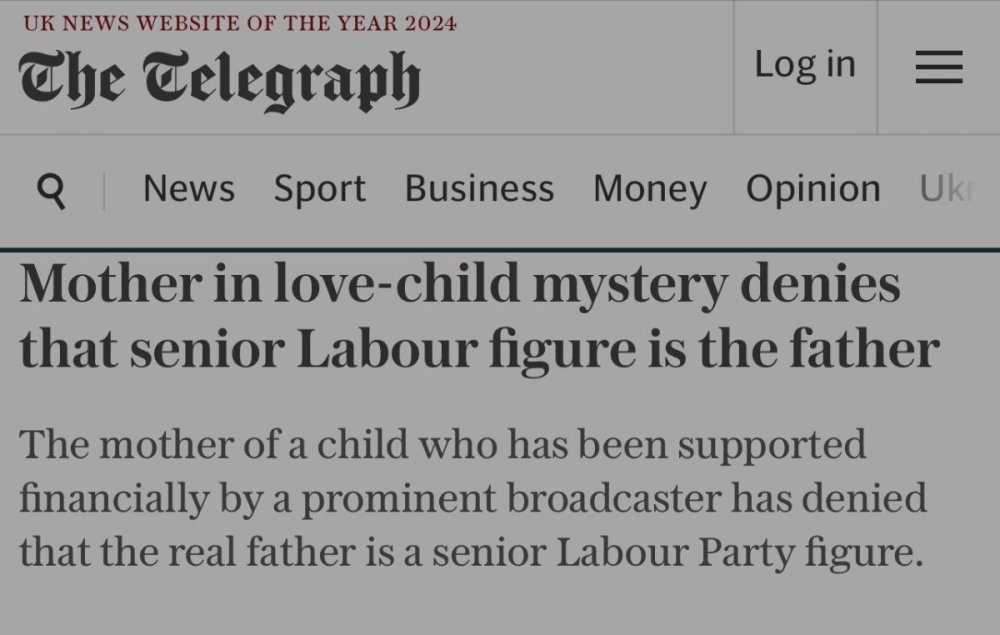Open the hamburger menu icon
1000x635 pixels.
(939, 67)
